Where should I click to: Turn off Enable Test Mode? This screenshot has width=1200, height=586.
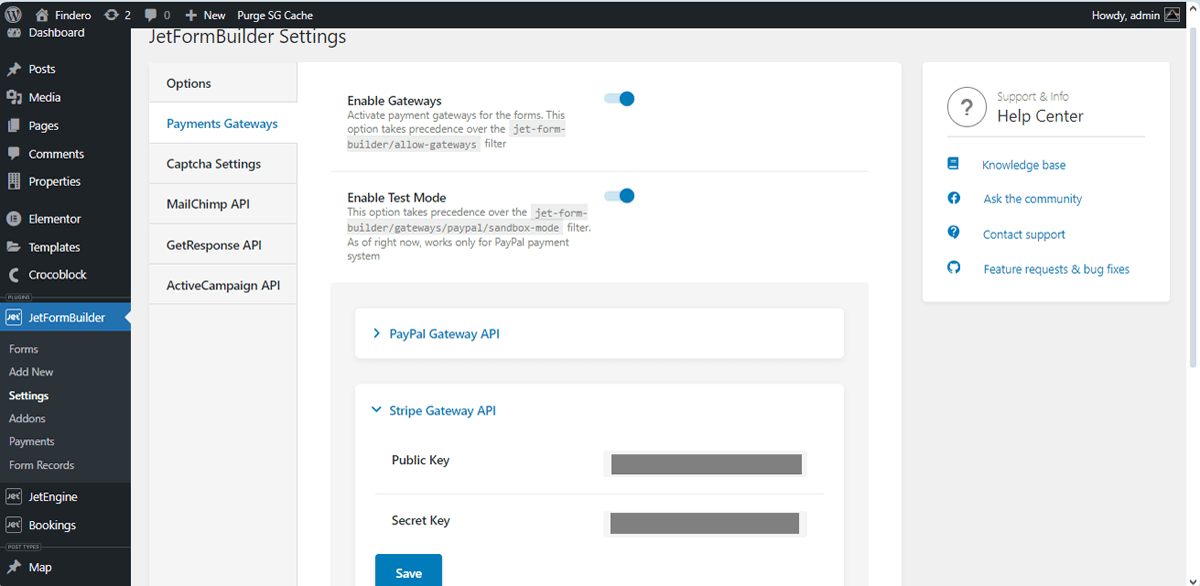619,195
